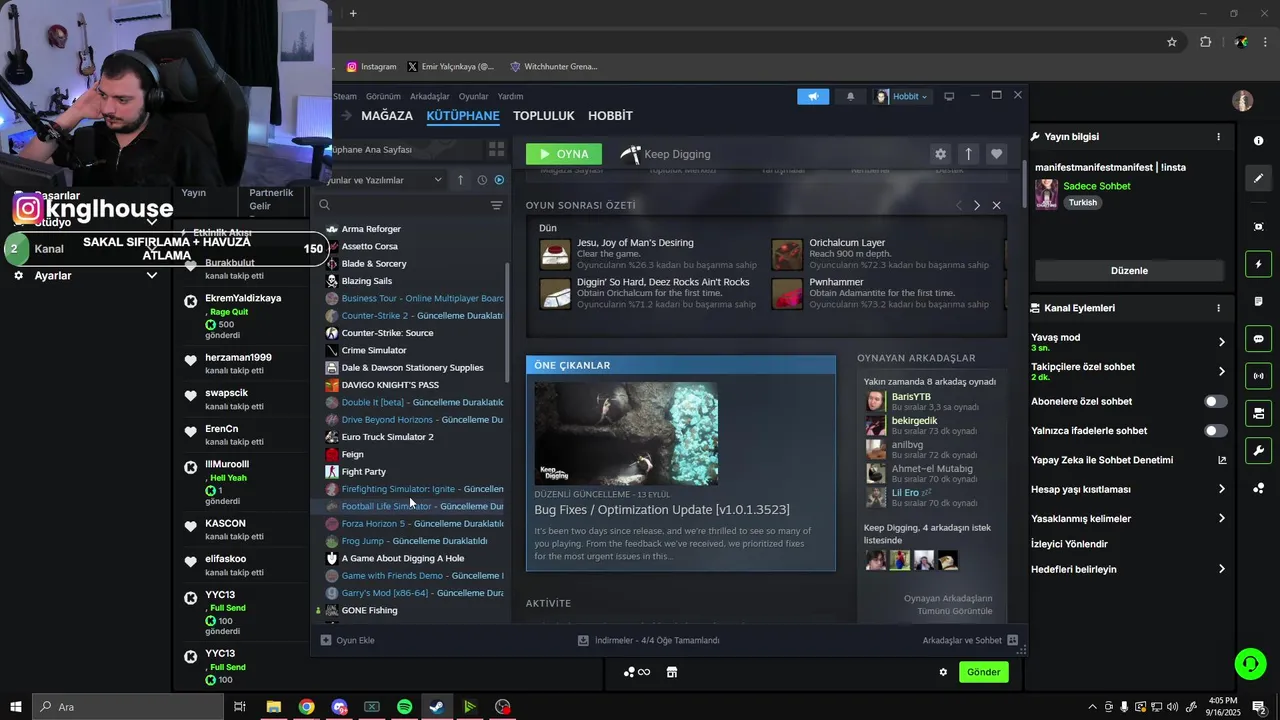Select A Game About Digging A Hole
The width and height of the screenshot is (1280, 720).
coord(403,558)
